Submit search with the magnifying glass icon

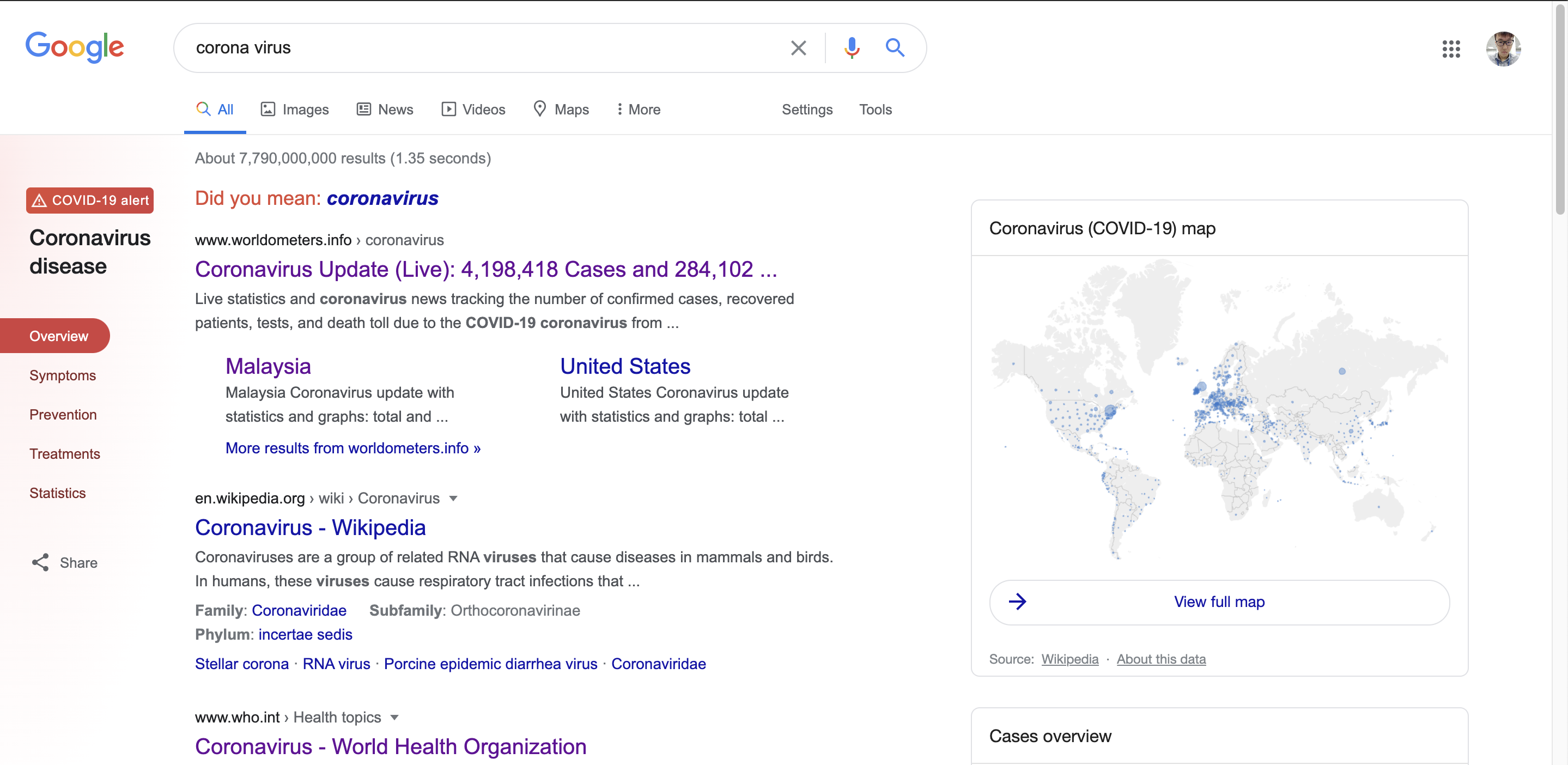point(894,47)
